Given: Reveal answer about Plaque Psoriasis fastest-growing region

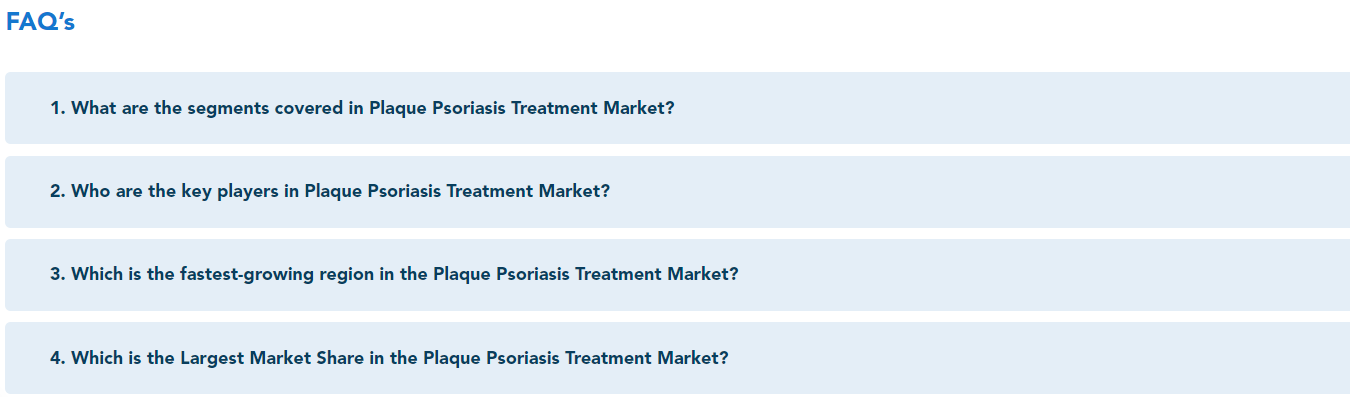Looking at the screenshot, I should [677, 274].
